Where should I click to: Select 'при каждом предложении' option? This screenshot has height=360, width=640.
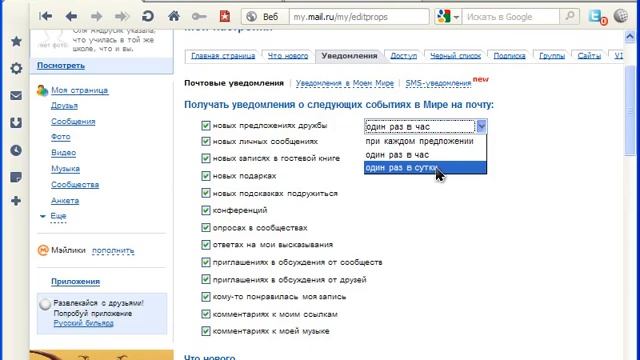point(425,141)
